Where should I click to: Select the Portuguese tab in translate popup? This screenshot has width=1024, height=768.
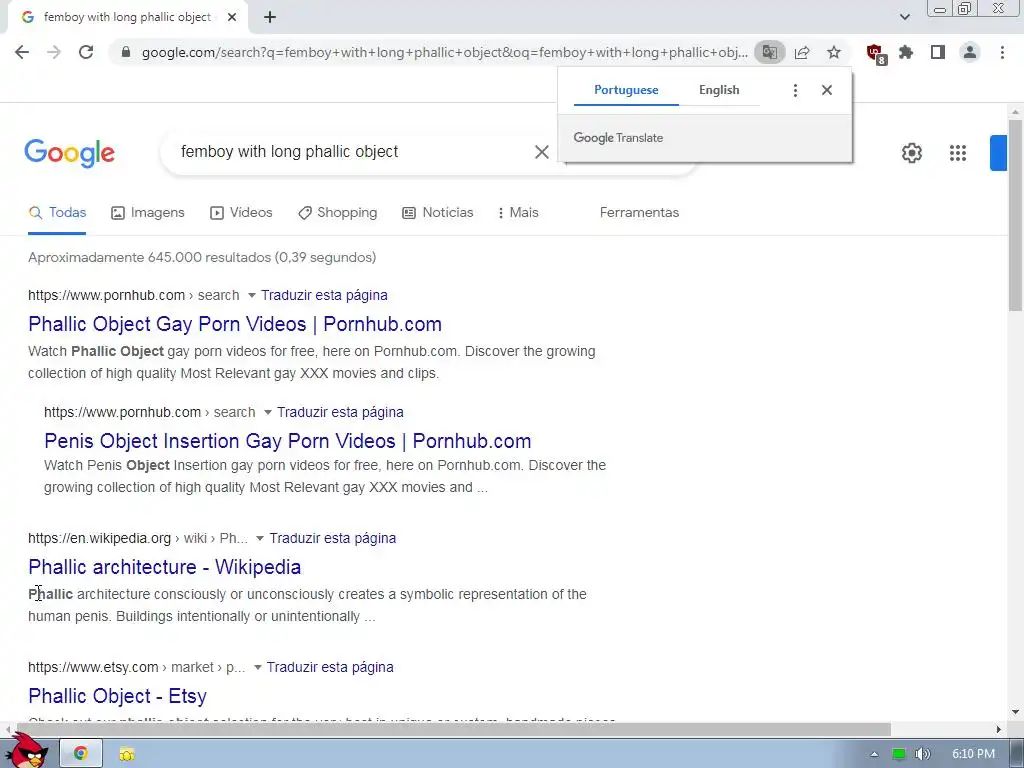[626, 90]
